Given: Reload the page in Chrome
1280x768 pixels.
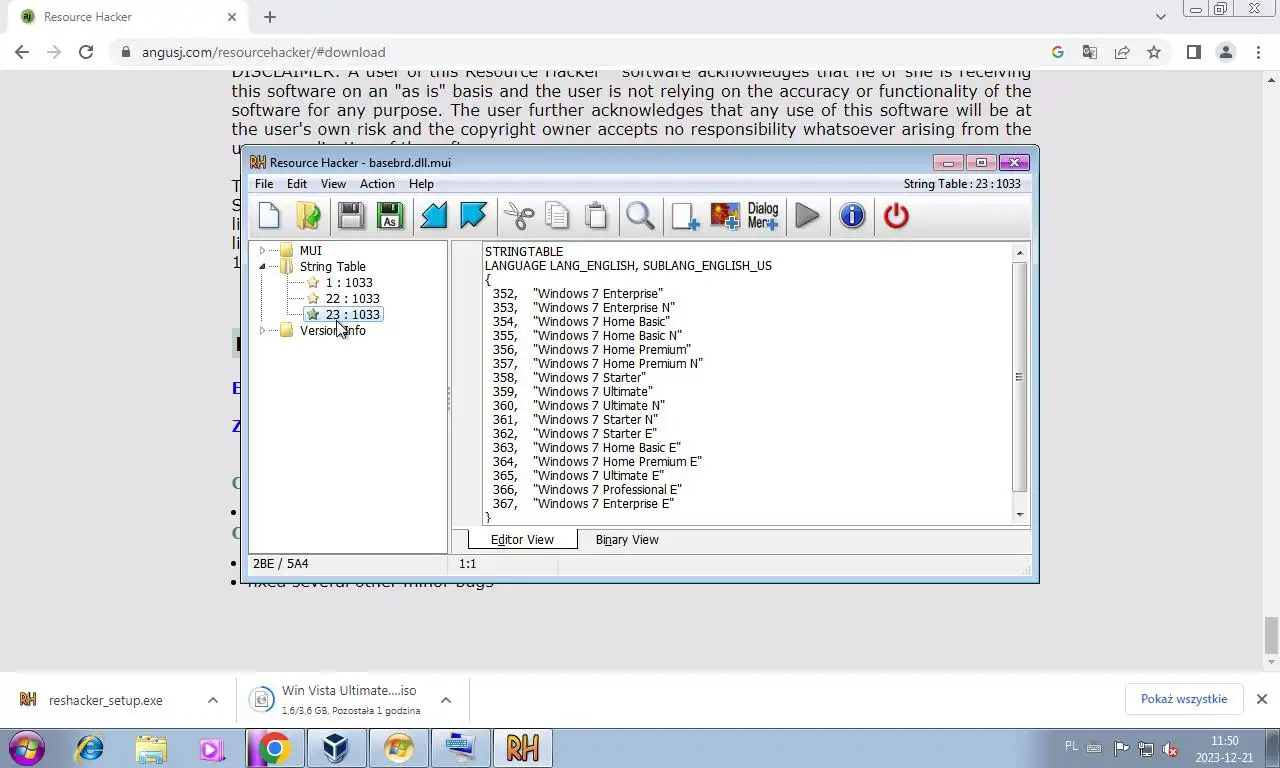Looking at the screenshot, I should (x=86, y=52).
